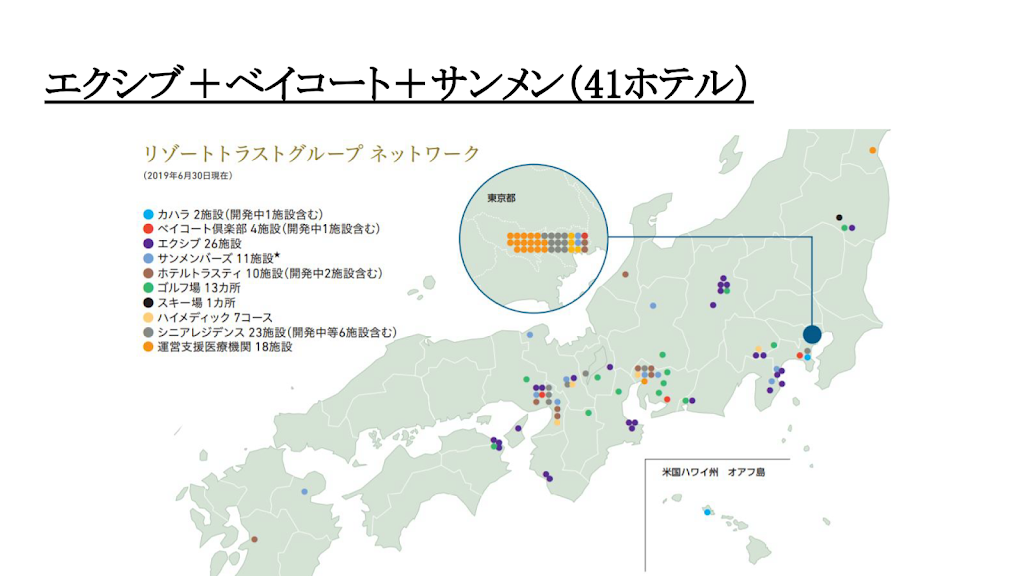Select the サンメンバーズ legend color dot
The height and width of the screenshot is (576, 1024).
pyautogui.click(x=148, y=259)
